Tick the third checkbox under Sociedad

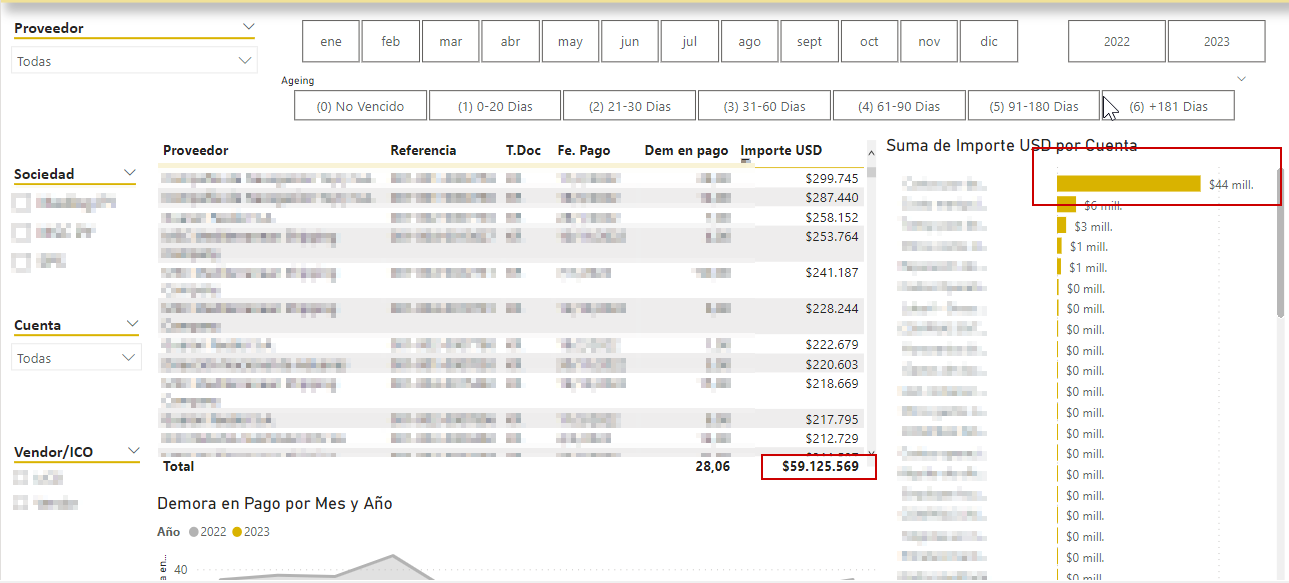[x=21, y=262]
